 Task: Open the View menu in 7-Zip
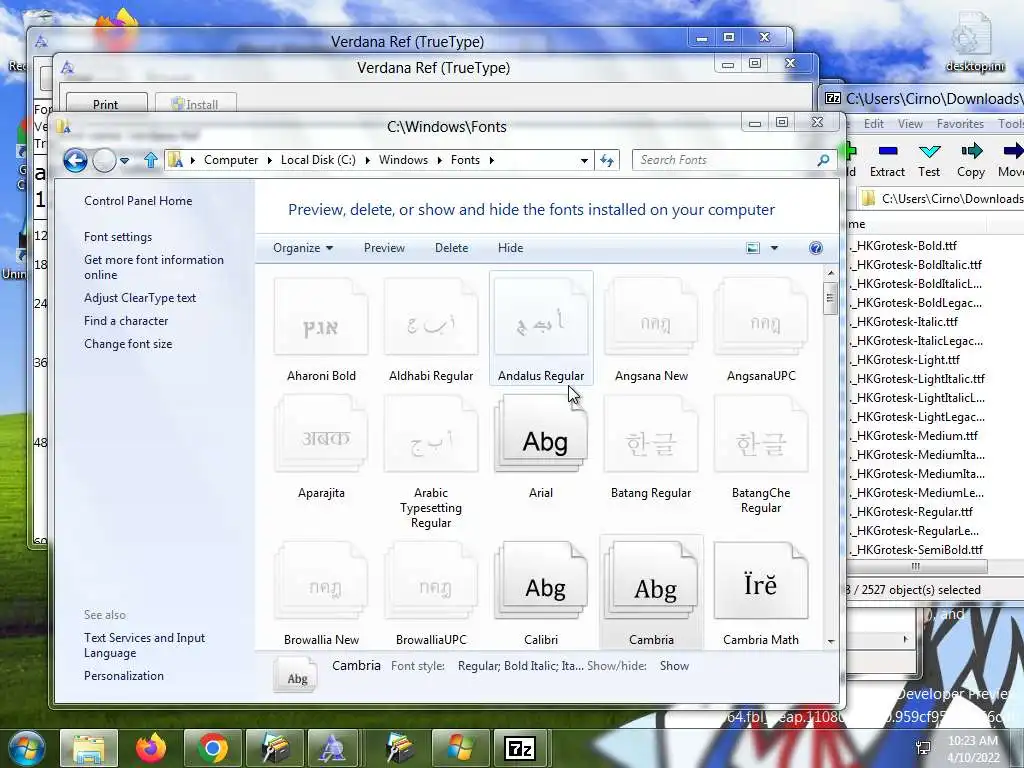(910, 124)
